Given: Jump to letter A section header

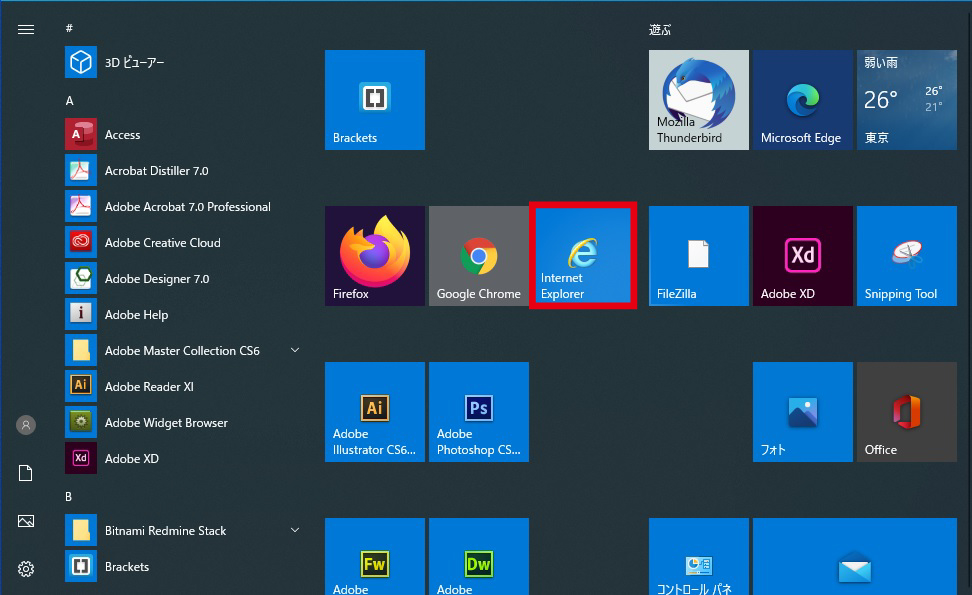Looking at the screenshot, I should [x=69, y=100].
